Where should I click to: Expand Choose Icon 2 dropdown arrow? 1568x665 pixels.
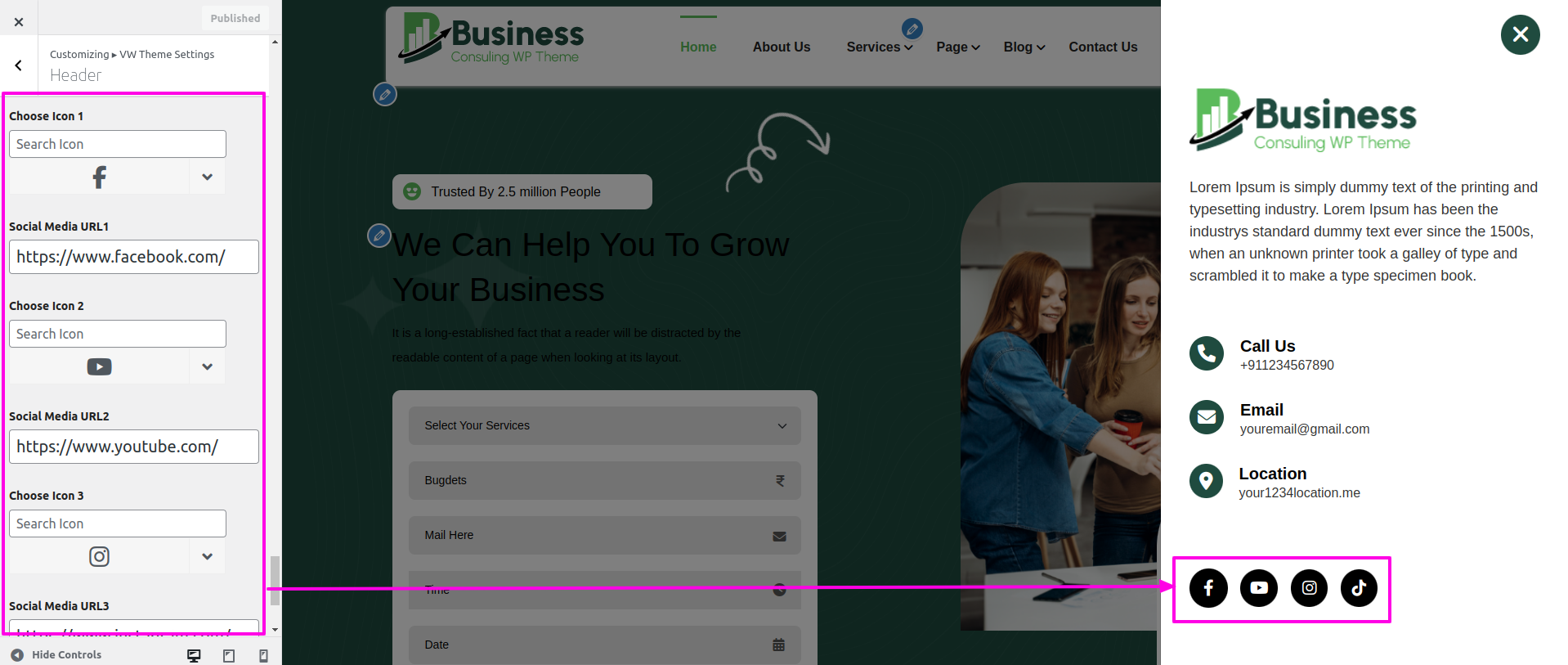coord(207,366)
